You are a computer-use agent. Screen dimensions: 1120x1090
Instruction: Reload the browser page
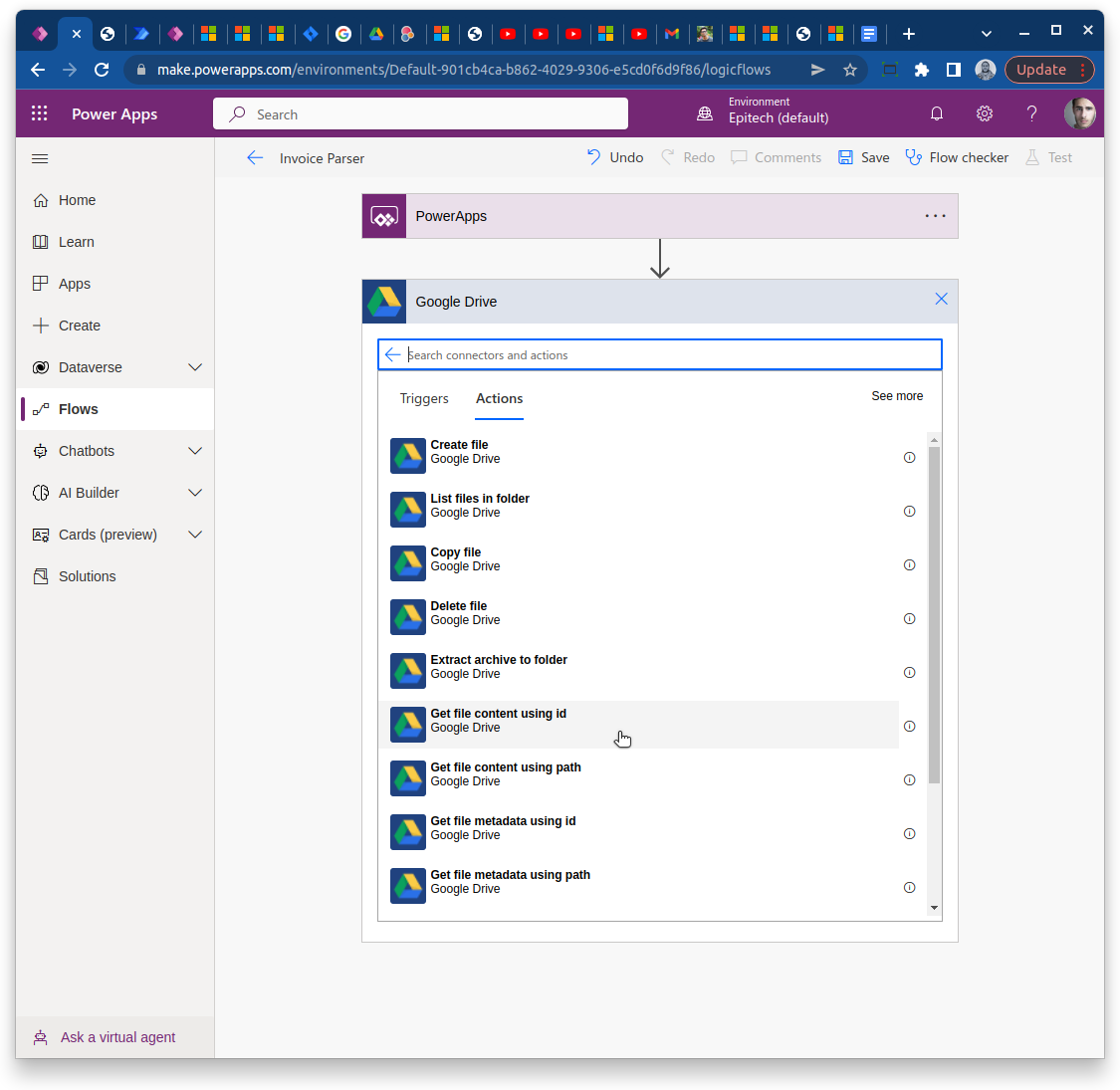click(x=102, y=70)
